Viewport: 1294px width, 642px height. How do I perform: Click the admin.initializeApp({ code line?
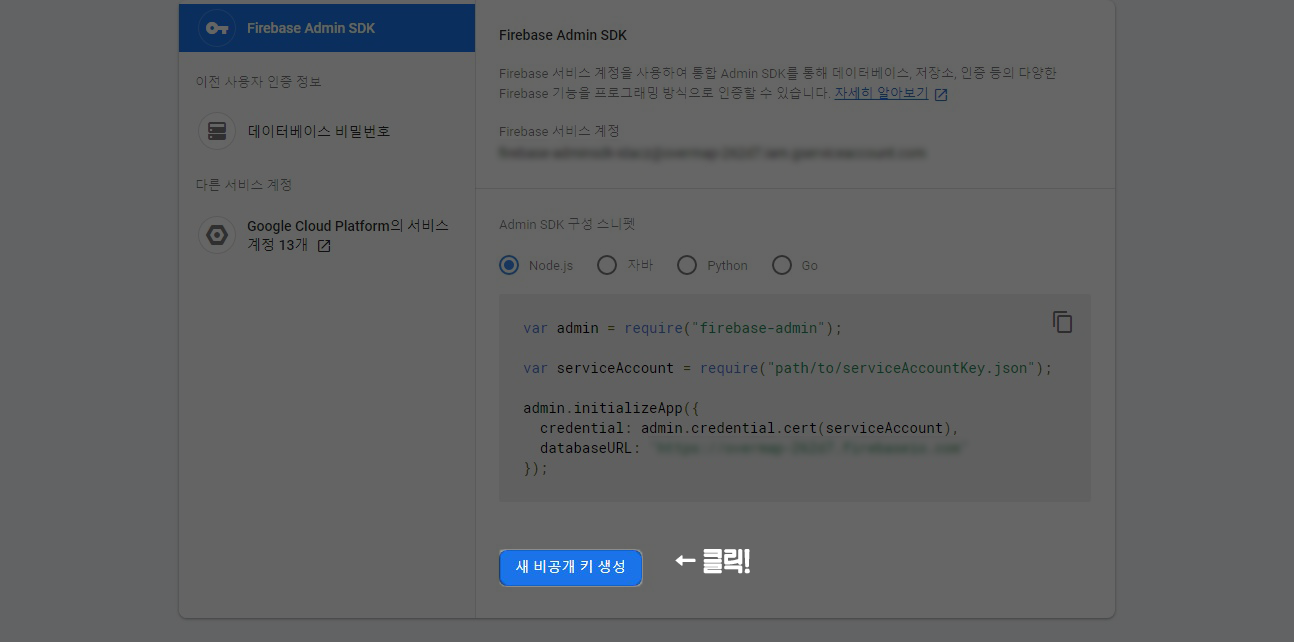(609, 408)
